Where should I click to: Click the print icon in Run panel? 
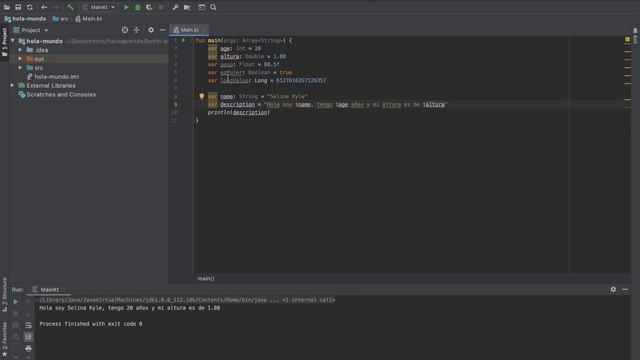tap(28, 349)
